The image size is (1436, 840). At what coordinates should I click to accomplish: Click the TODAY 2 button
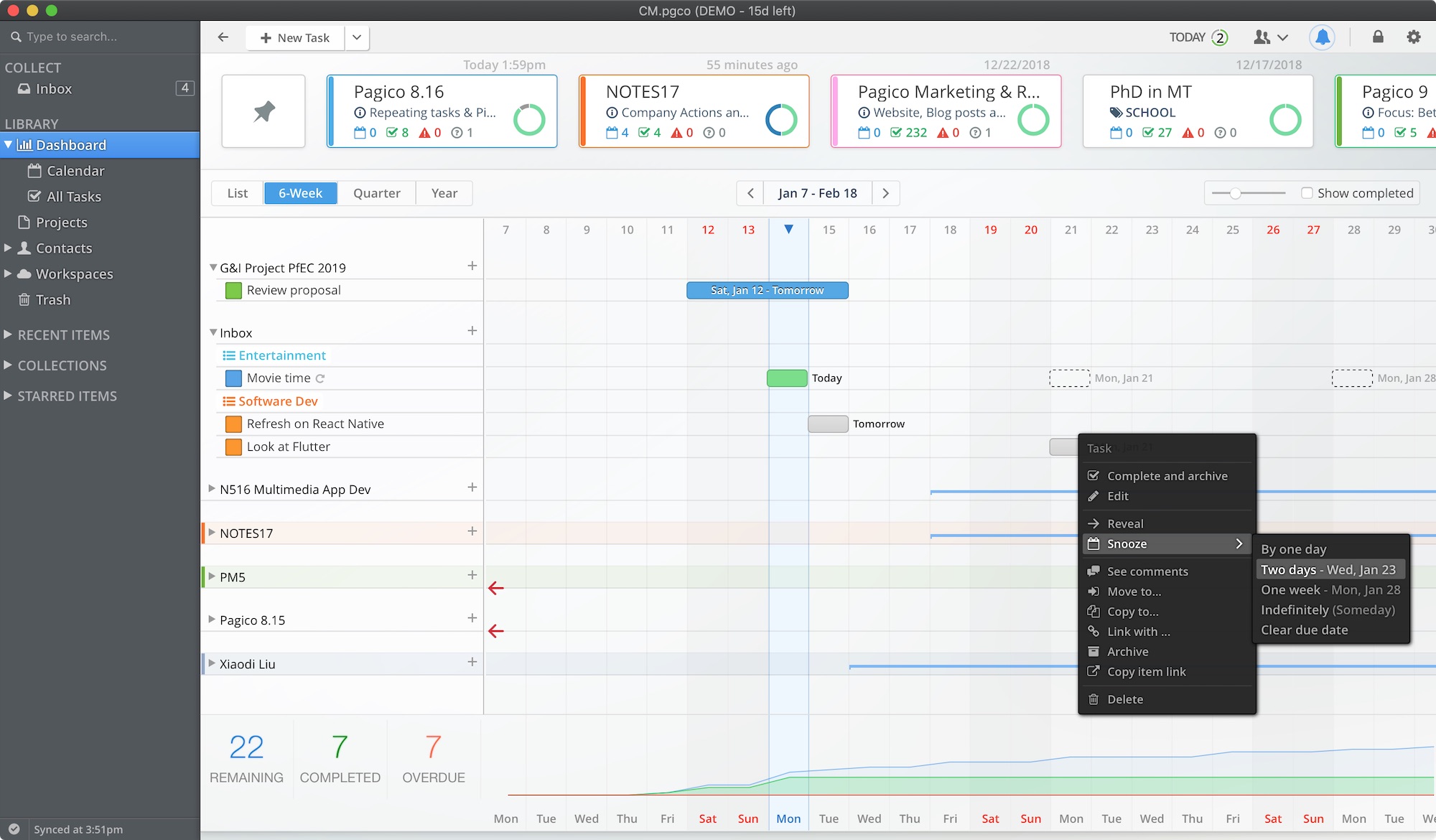pyautogui.click(x=1198, y=37)
